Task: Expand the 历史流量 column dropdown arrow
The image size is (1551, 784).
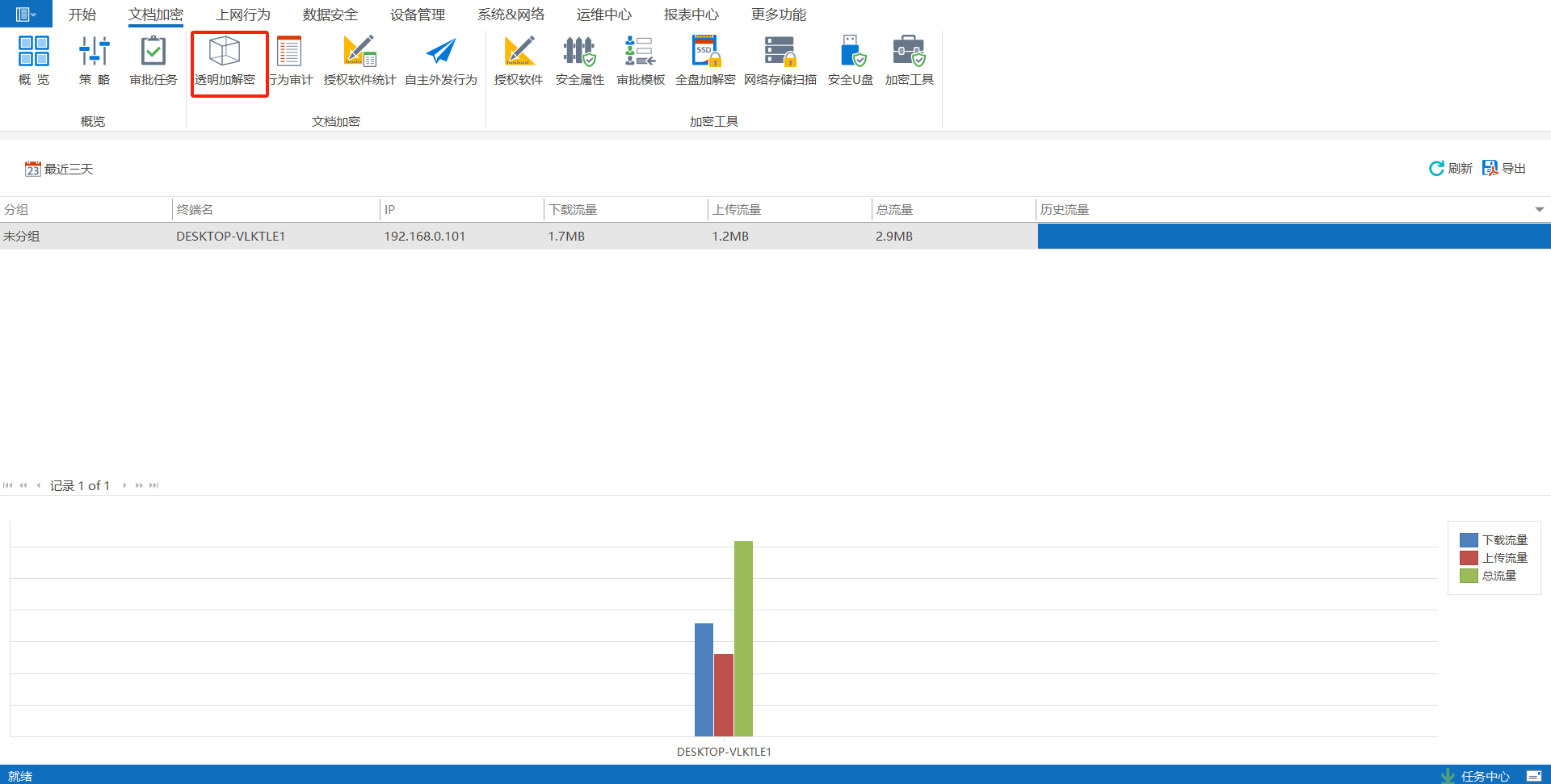Action: 1539,210
